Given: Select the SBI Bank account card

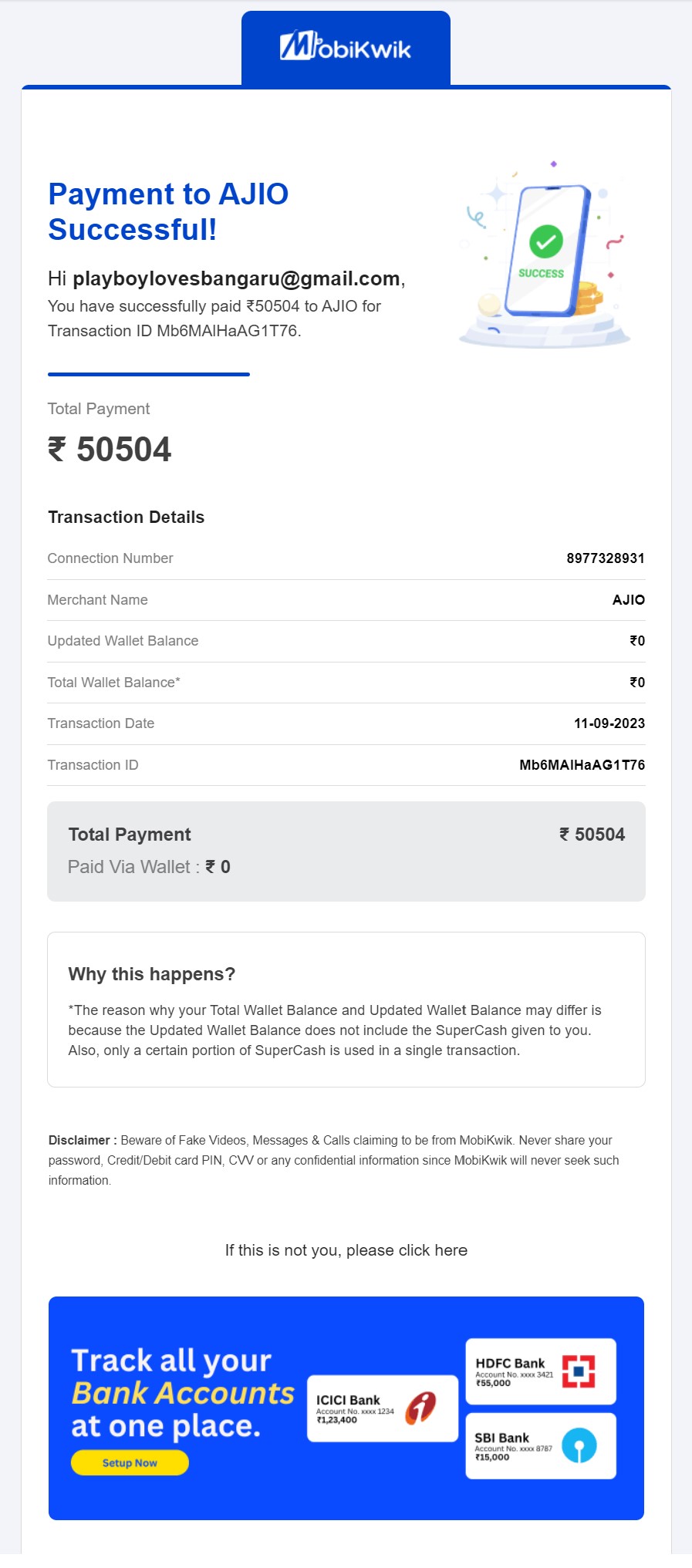Looking at the screenshot, I should pyautogui.click(x=540, y=1446).
